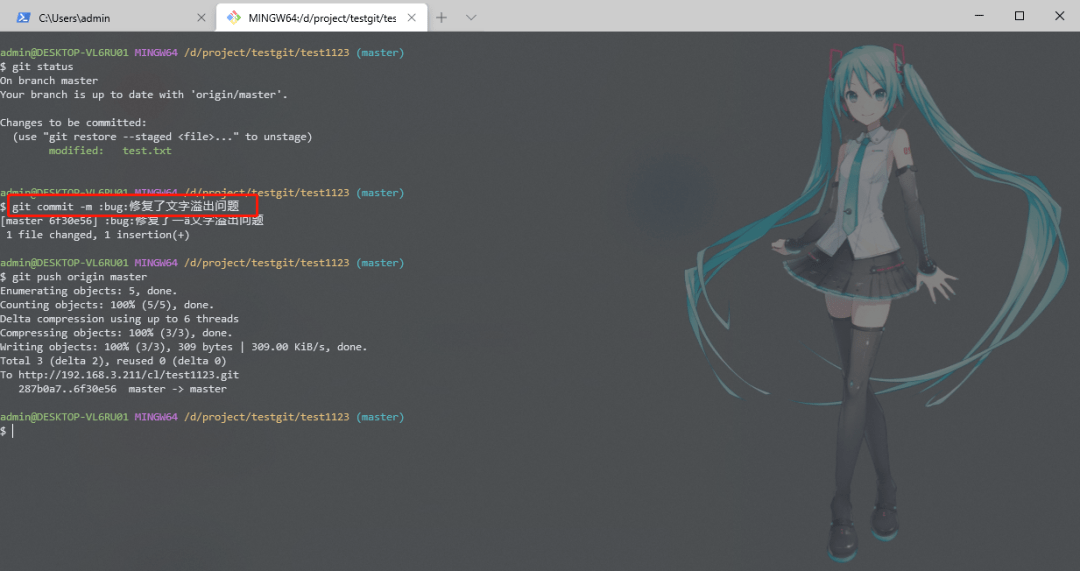Open a new terminal tab with plus
The image size is (1080, 571).
point(442,18)
